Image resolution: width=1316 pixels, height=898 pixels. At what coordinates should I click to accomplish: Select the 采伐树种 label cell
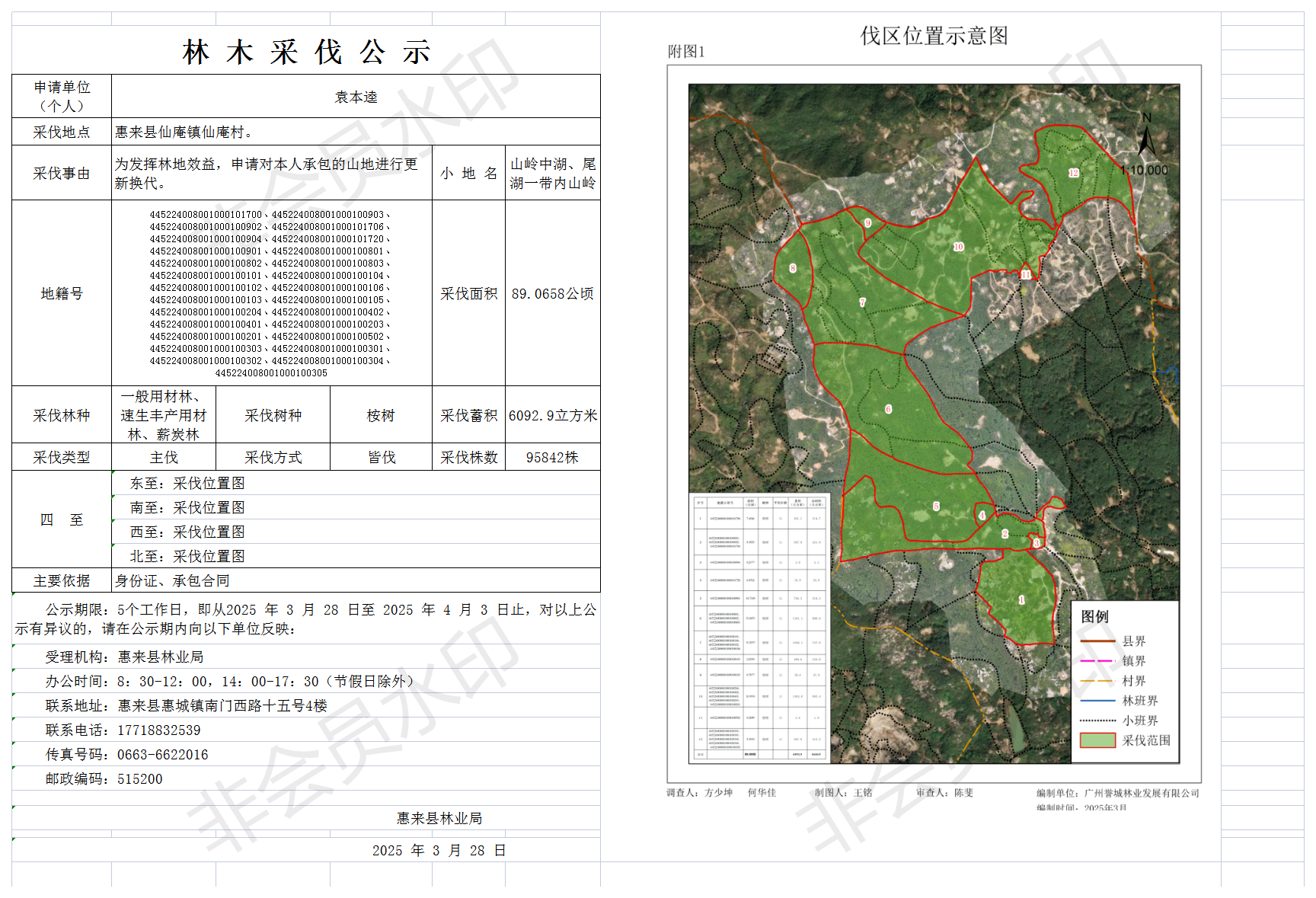(x=273, y=415)
